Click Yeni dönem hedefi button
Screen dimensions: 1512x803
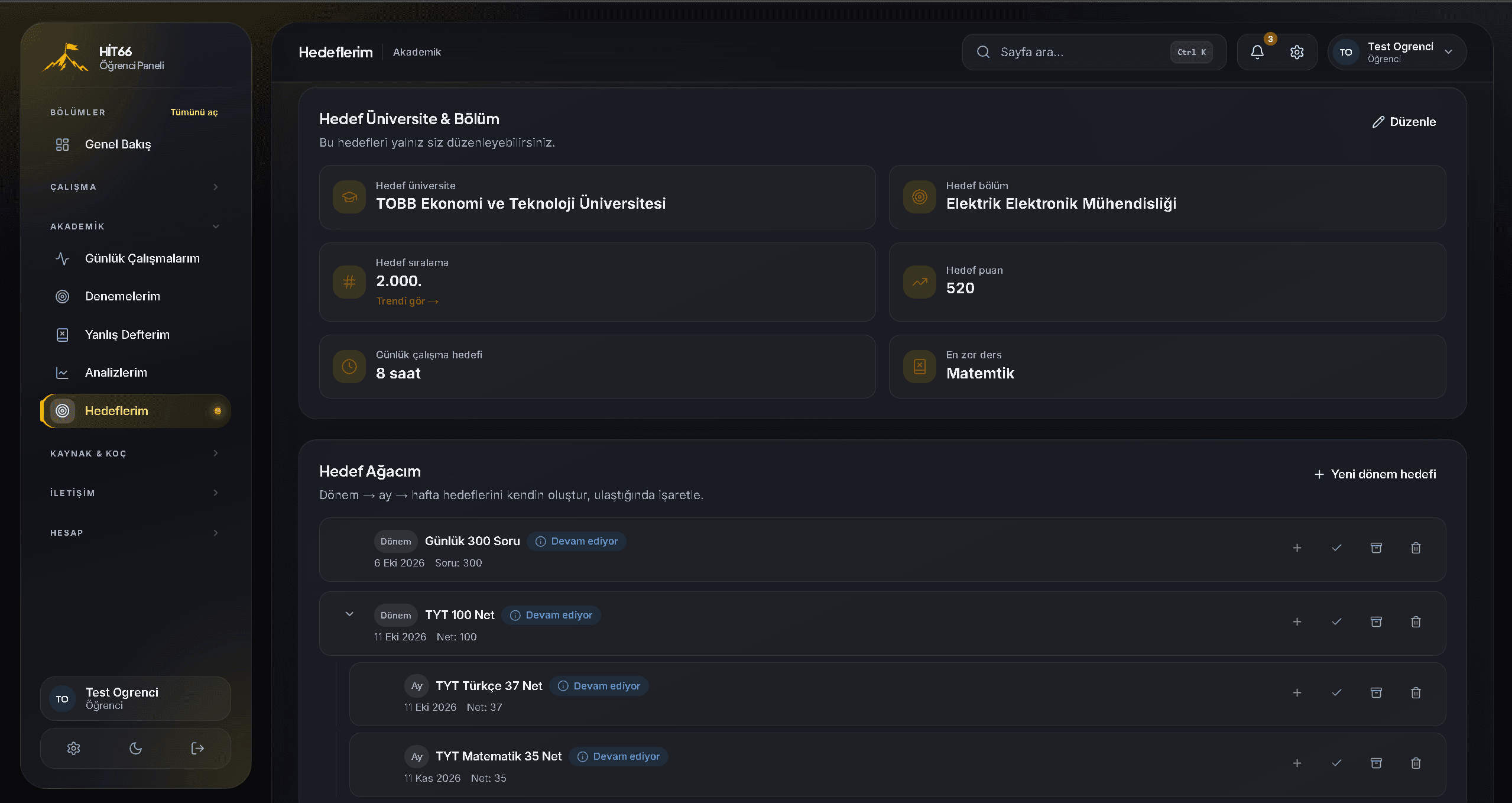(1375, 474)
